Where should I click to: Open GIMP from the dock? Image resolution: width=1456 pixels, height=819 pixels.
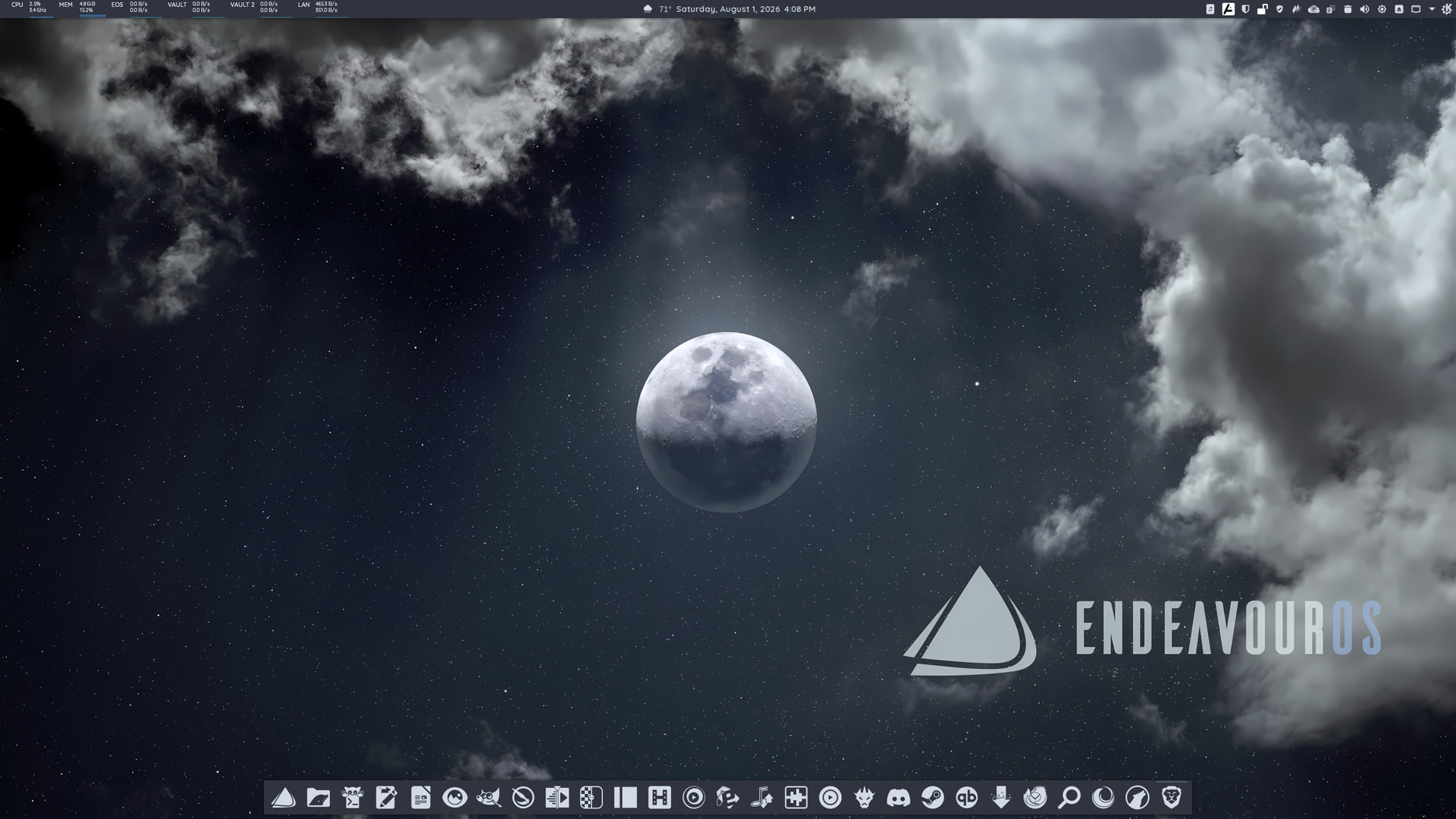(489, 798)
